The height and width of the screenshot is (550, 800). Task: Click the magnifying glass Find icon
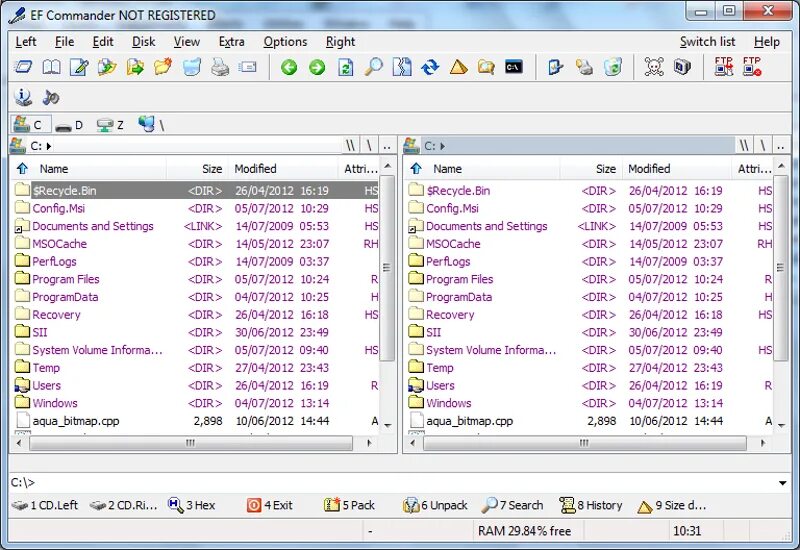(x=373, y=67)
